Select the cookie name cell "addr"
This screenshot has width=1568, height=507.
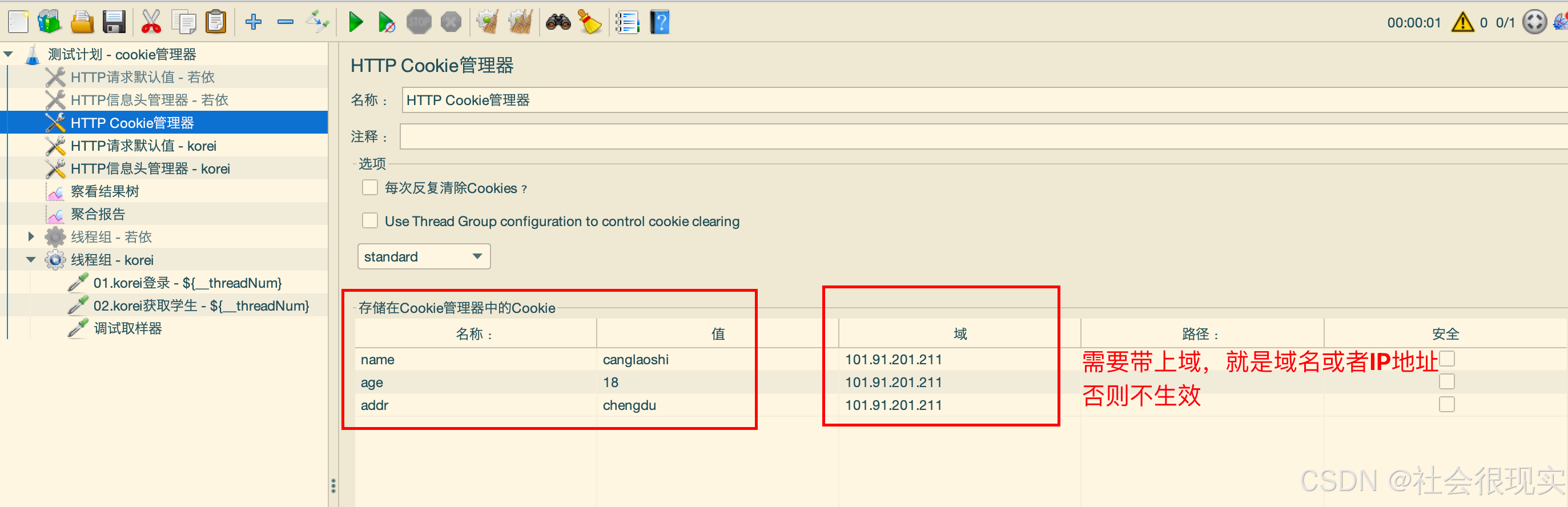tap(476, 405)
